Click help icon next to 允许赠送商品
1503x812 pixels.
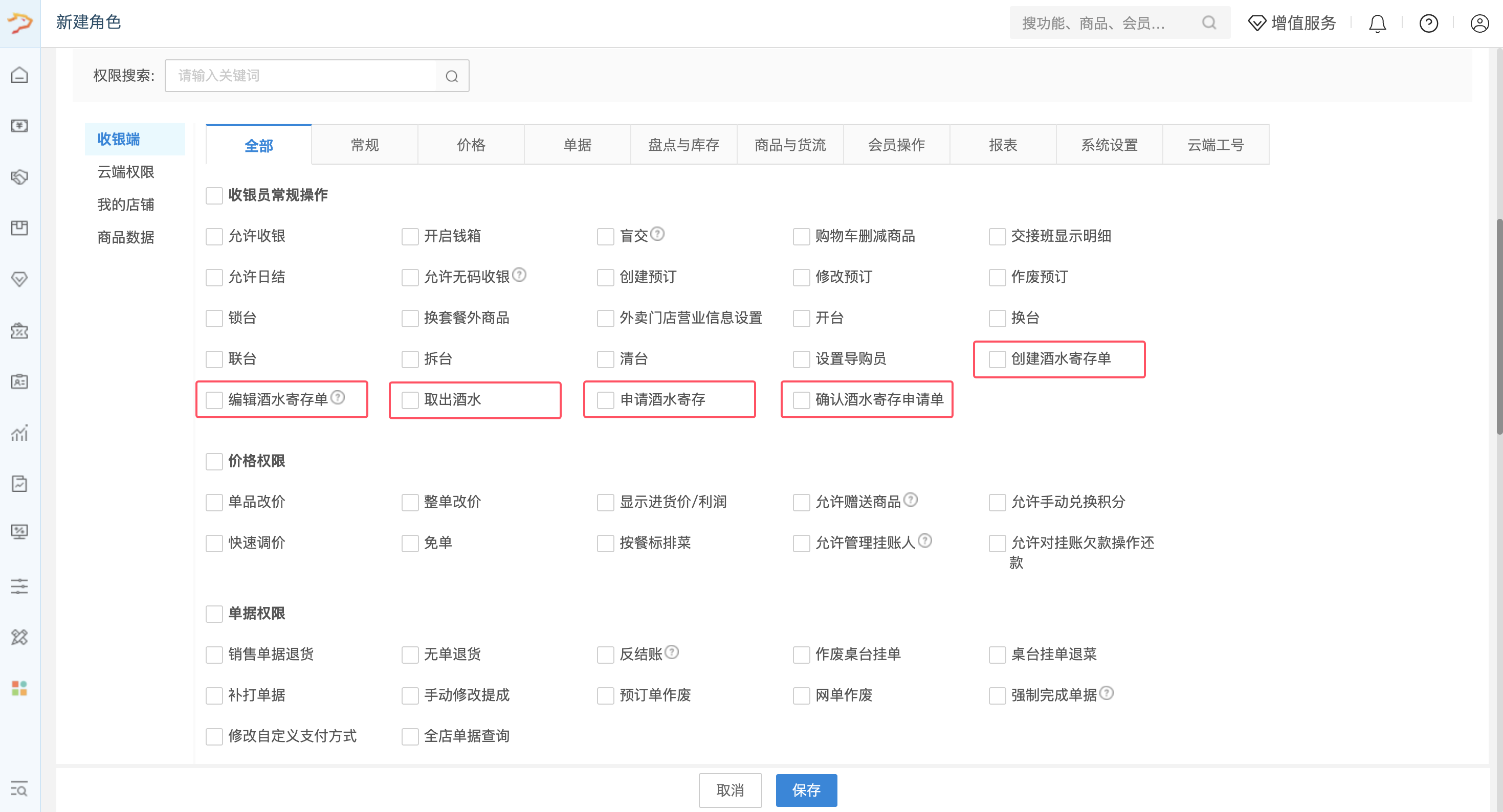pos(911,500)
